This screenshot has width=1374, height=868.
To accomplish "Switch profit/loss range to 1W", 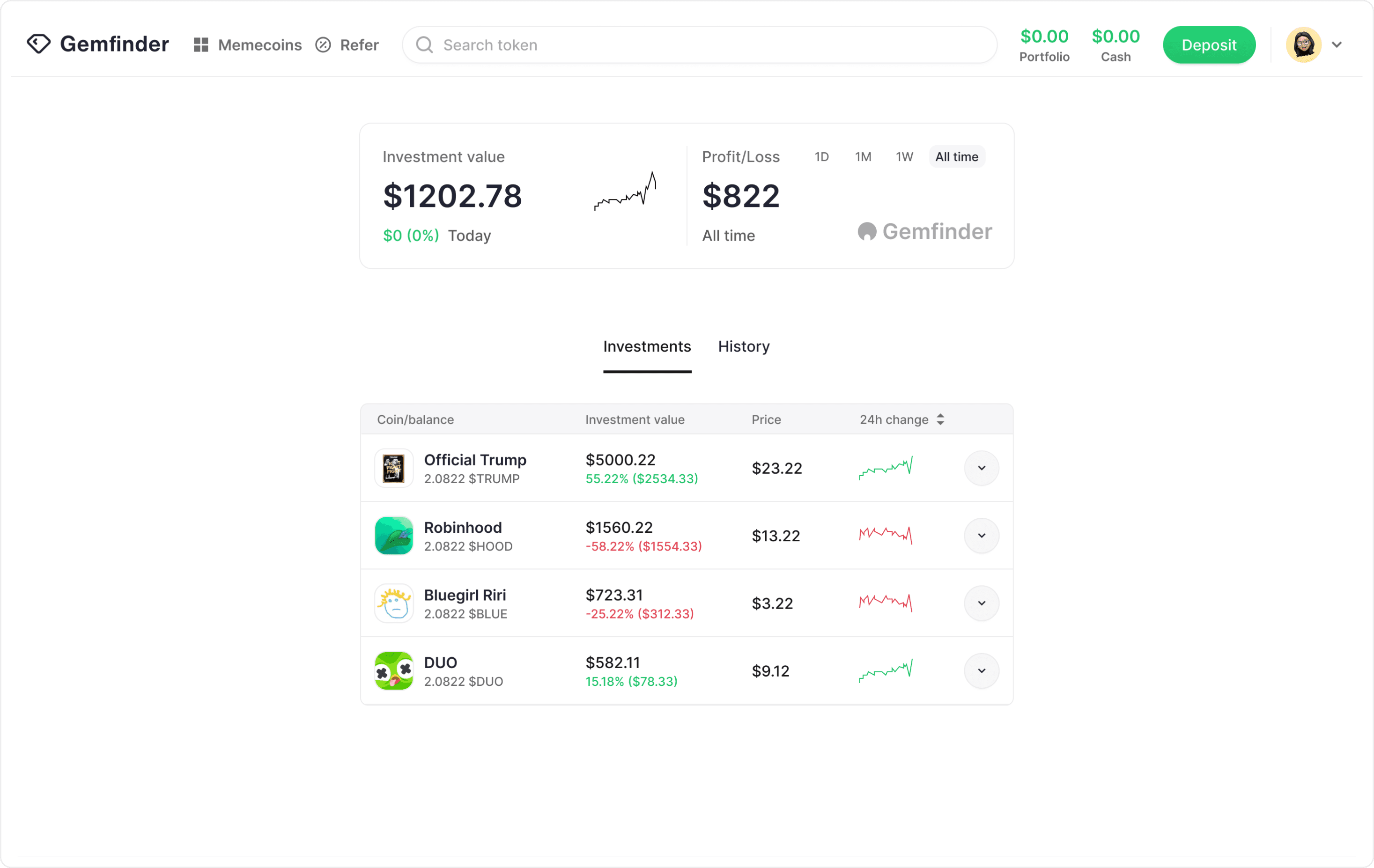I will pos(904,157).
